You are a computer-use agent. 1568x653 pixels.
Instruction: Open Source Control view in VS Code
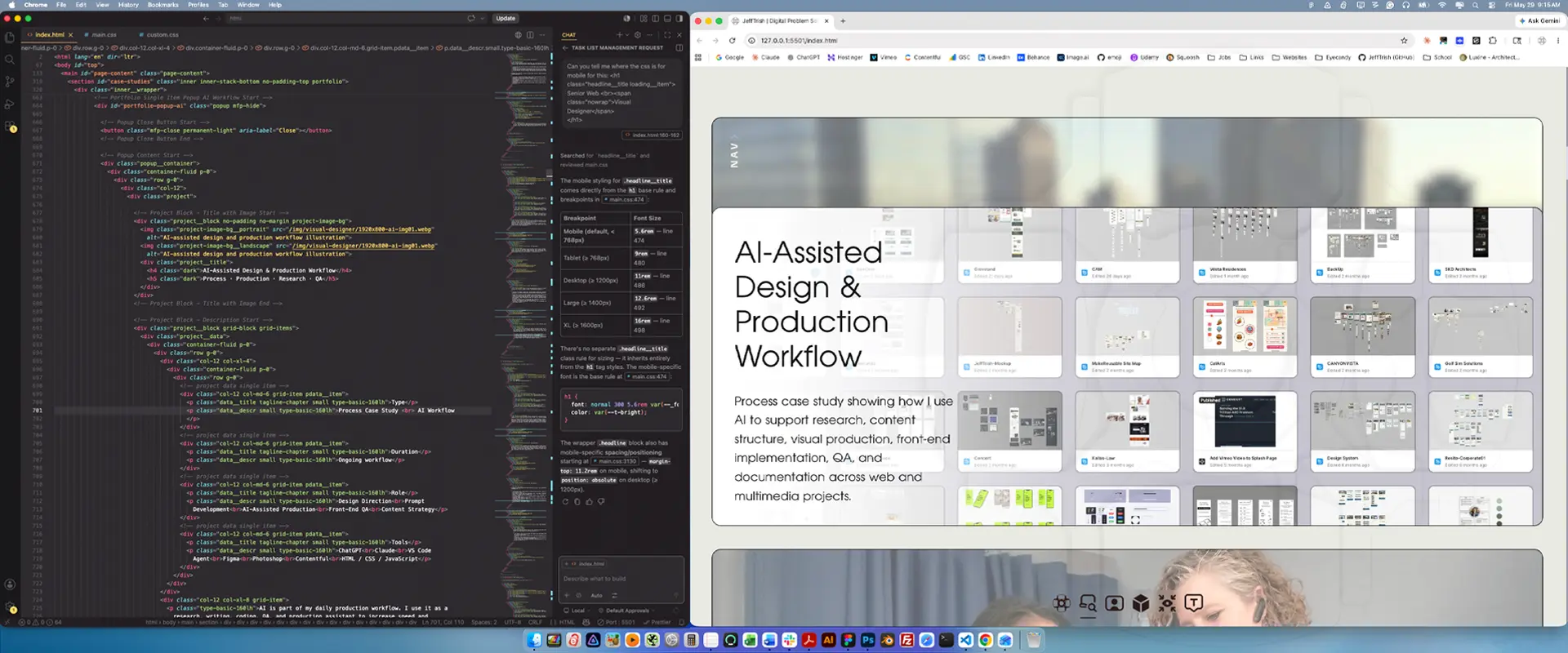[10, 82]
